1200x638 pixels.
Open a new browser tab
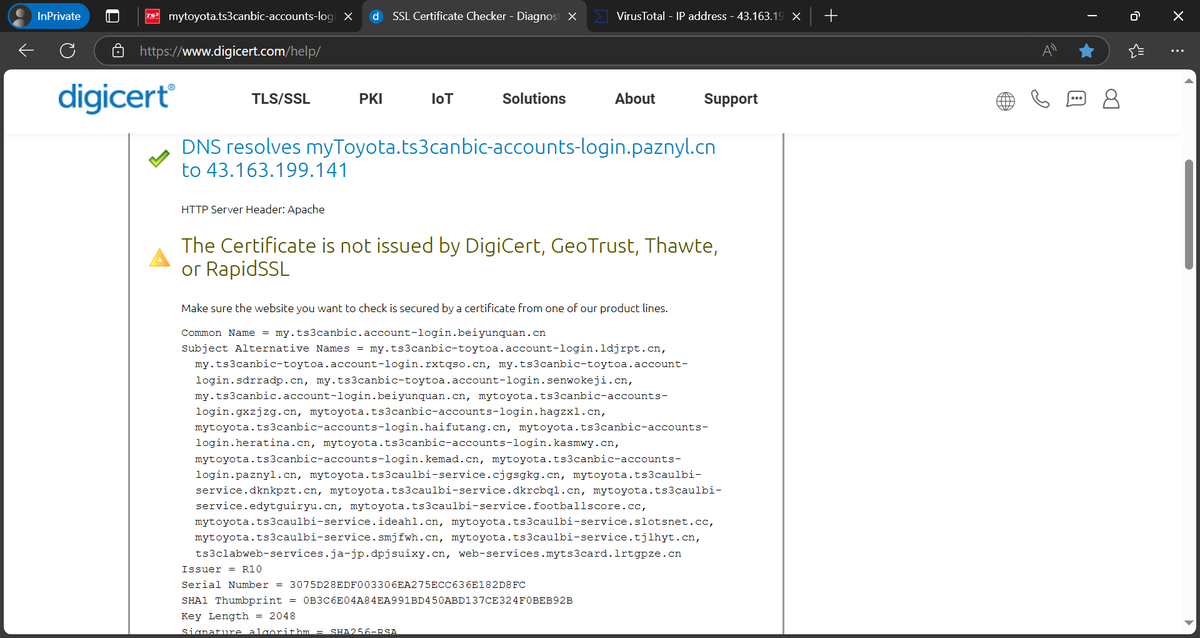[832, 16]
